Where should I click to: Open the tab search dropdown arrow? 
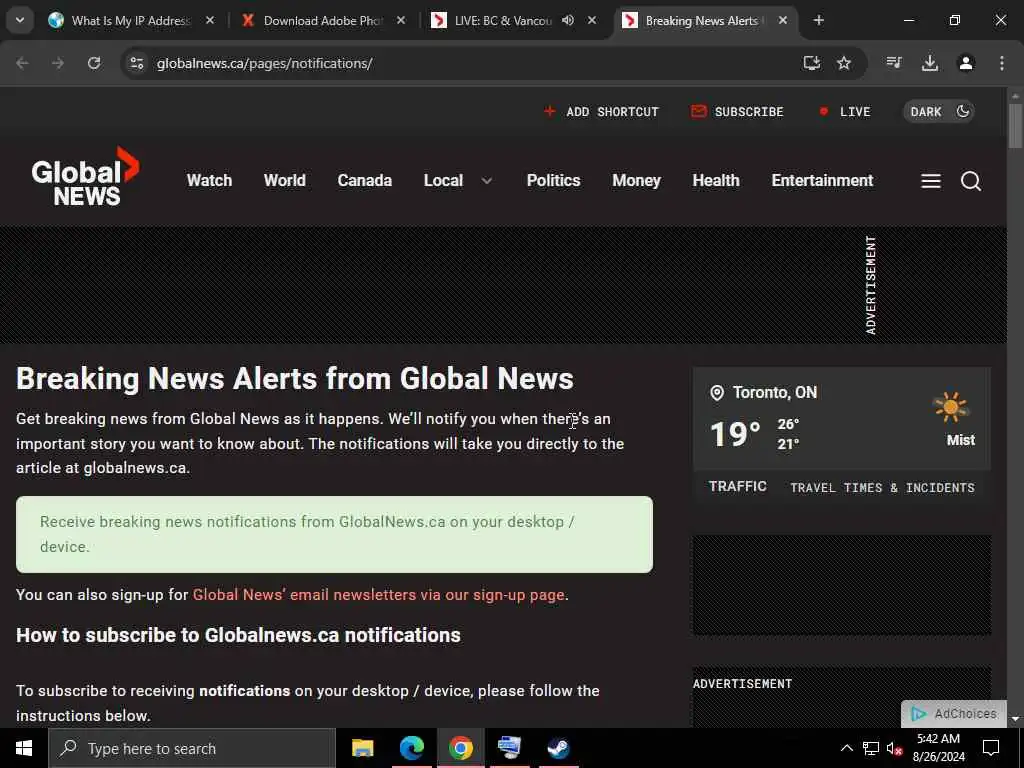[20, 20]
